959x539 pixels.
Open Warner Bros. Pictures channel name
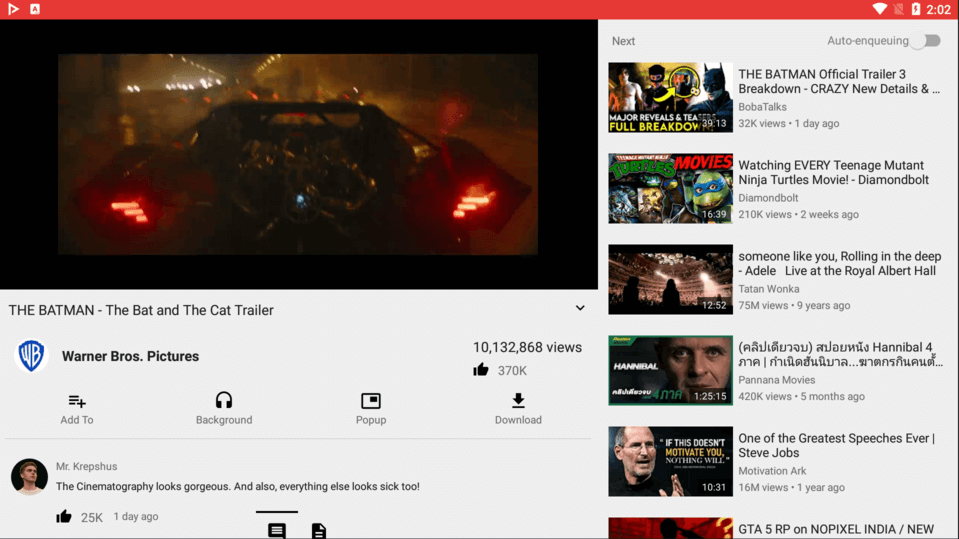(x=130, y=356)
